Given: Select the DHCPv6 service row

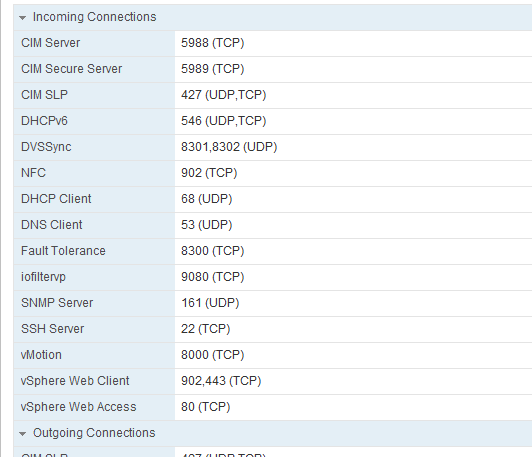Looking at the screenshot, I should pos(273,121).
